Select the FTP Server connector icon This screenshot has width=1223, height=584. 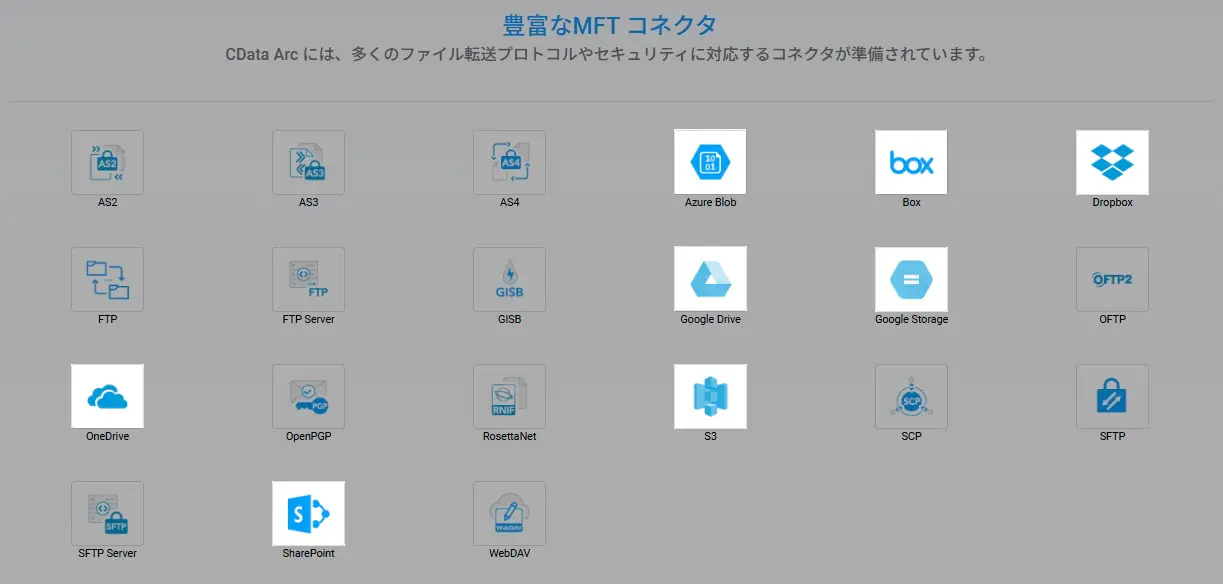[308, 279]
